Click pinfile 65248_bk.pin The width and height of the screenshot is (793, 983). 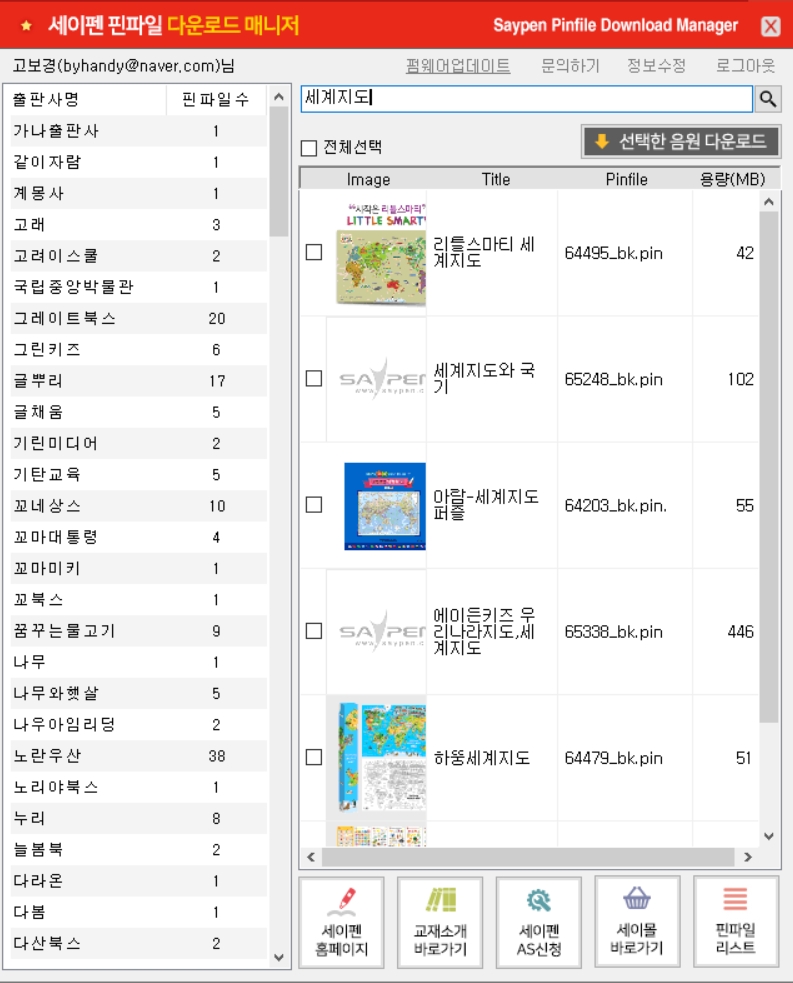pos(613,379)
